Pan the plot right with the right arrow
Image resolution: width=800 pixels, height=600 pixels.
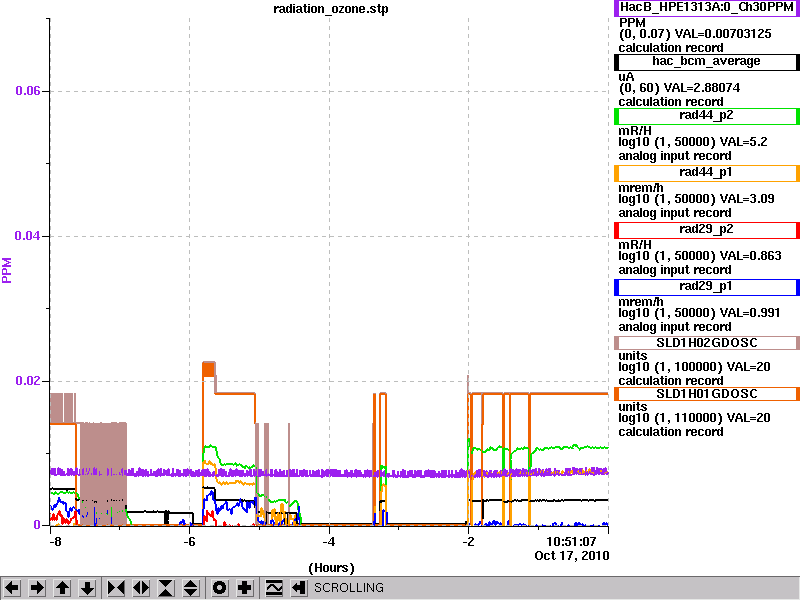pyautogui.click(x=37, y=588)
